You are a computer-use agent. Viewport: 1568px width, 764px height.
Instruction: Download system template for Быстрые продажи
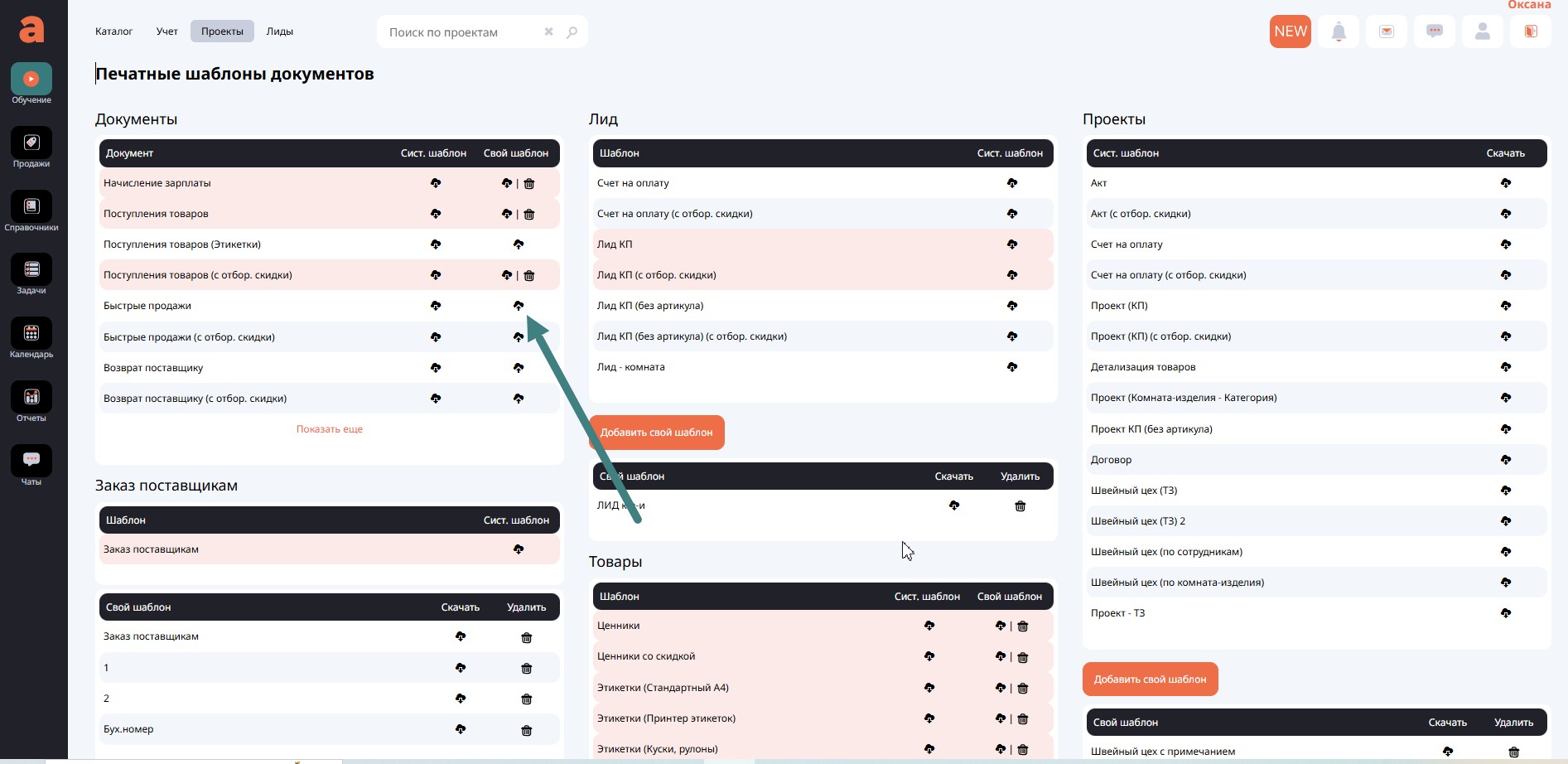tap(436, 306)
